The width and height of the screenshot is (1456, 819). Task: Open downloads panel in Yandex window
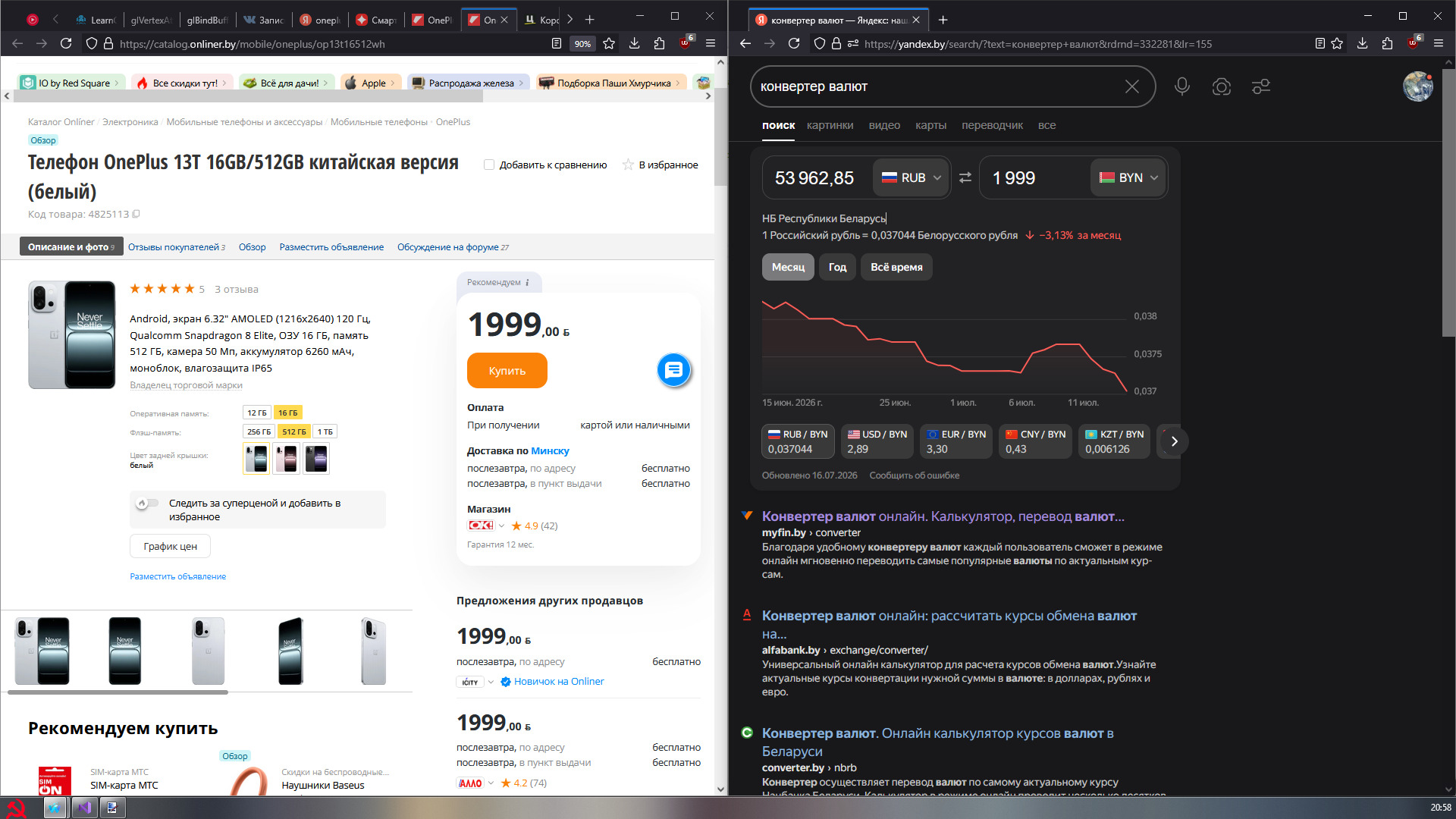click(x=1362, y=44)
